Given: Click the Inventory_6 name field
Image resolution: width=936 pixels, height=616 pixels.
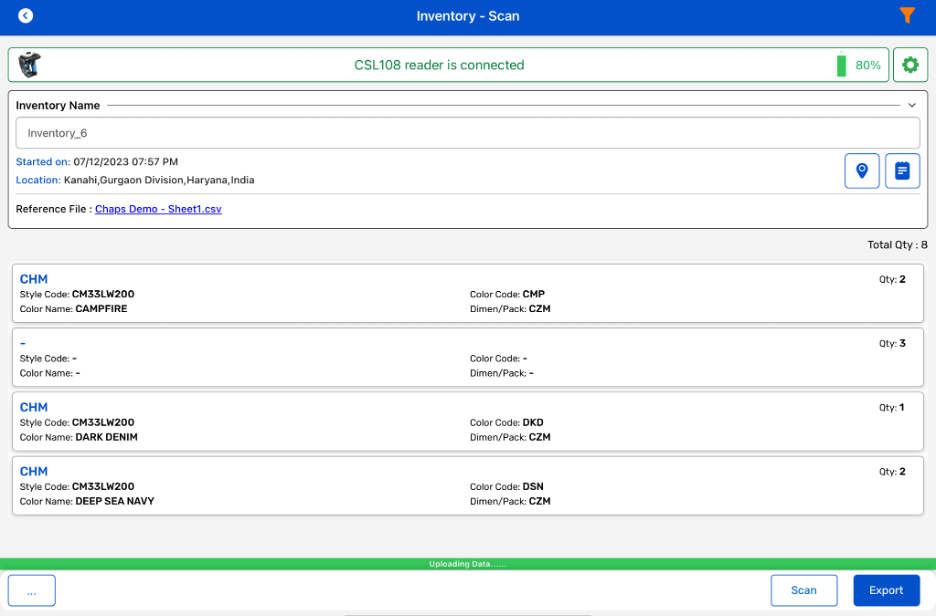Looking at the screenshot, I should pos(468,132).
